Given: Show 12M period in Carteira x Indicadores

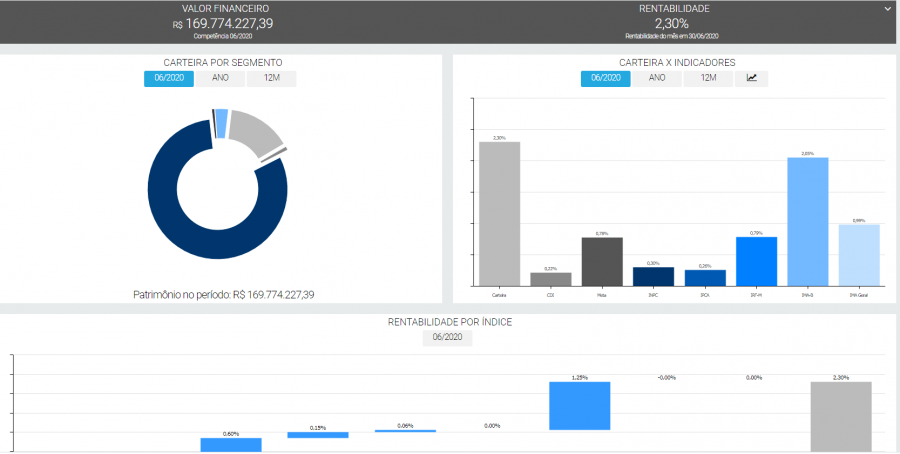Looking at the screenshot, I should (x=708, y=78).
